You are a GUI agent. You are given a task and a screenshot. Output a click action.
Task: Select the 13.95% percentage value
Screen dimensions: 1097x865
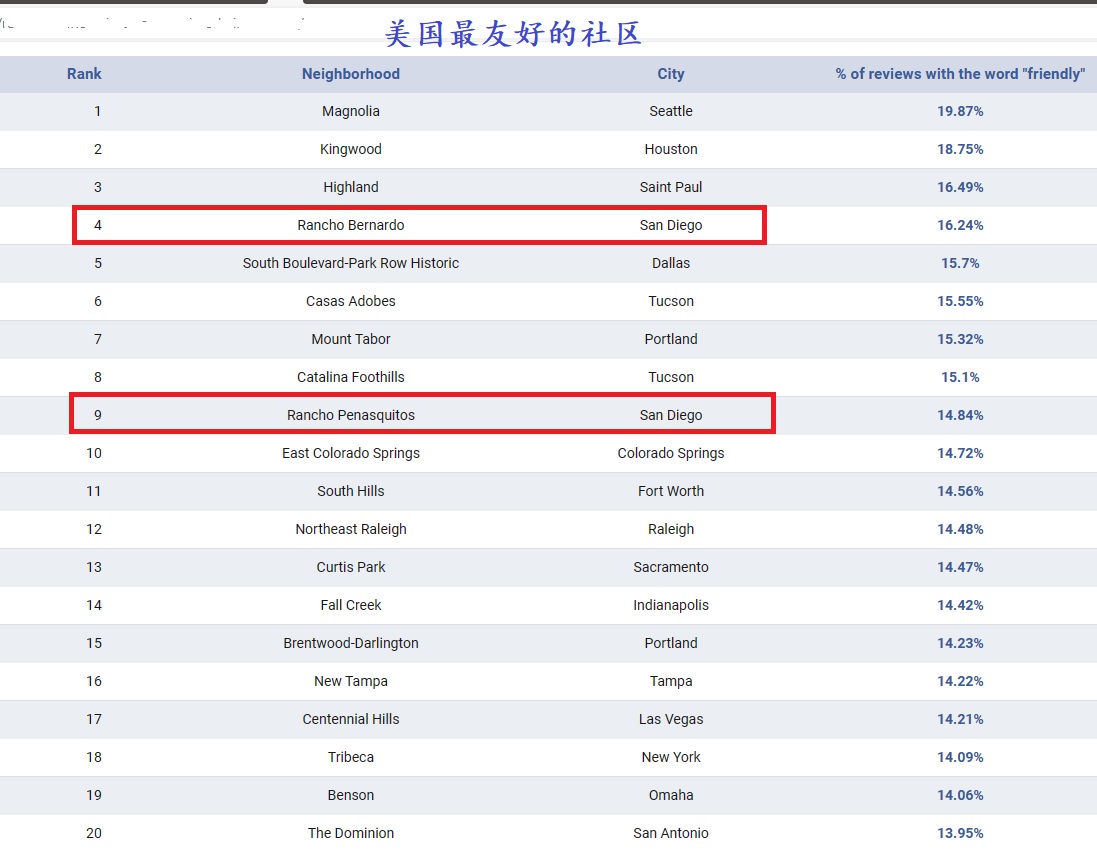pos(959,833)
